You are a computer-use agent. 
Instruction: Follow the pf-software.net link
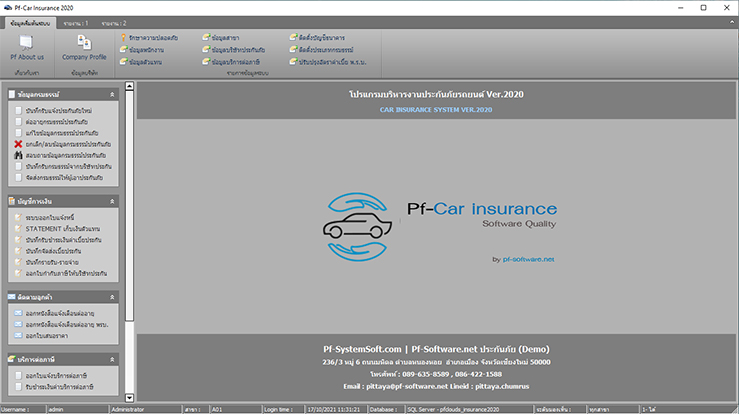[528, 259]
